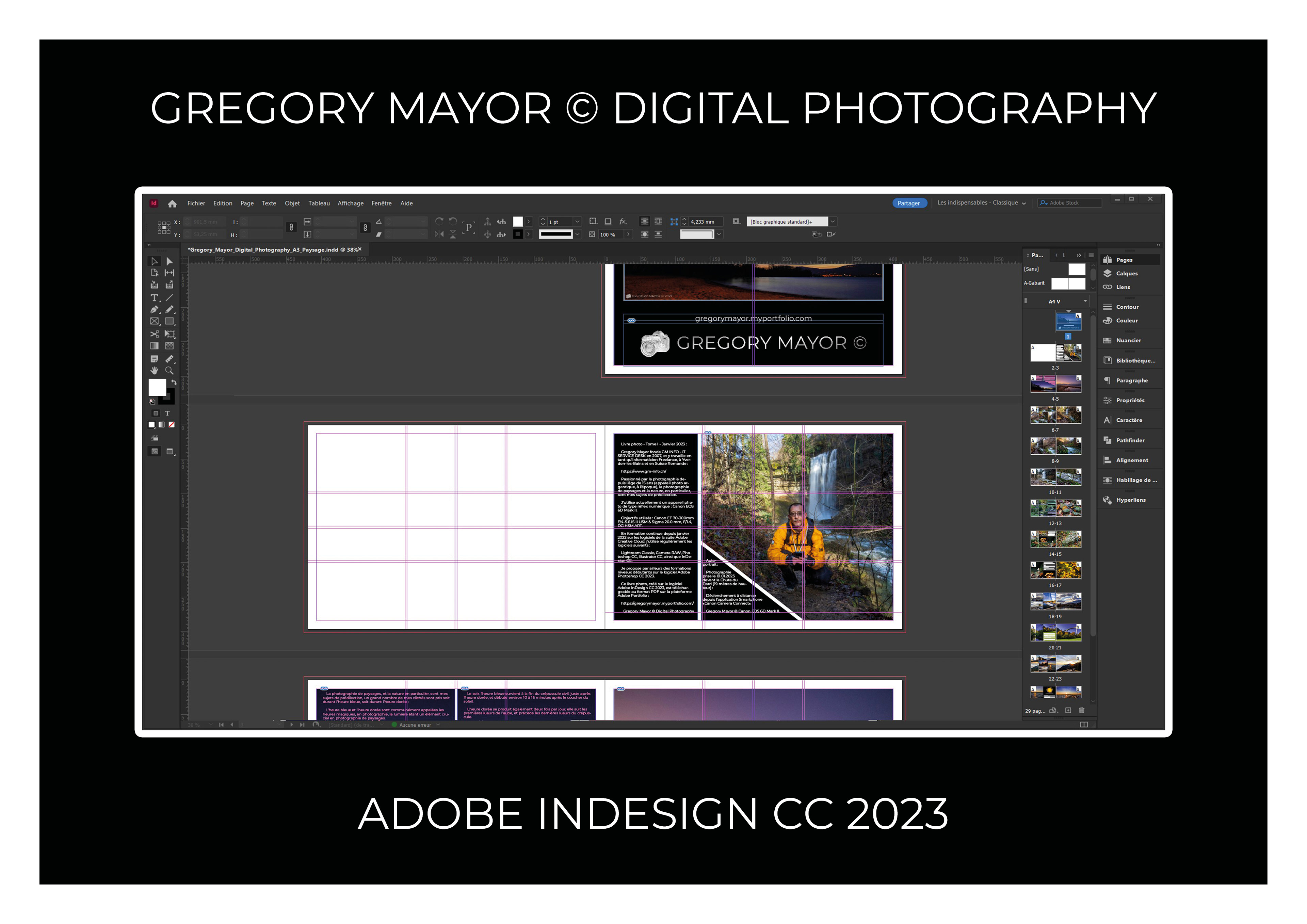Open the Les indispensables workspace dropdown
Screen dimensions: 1307x924
[981, 203]
